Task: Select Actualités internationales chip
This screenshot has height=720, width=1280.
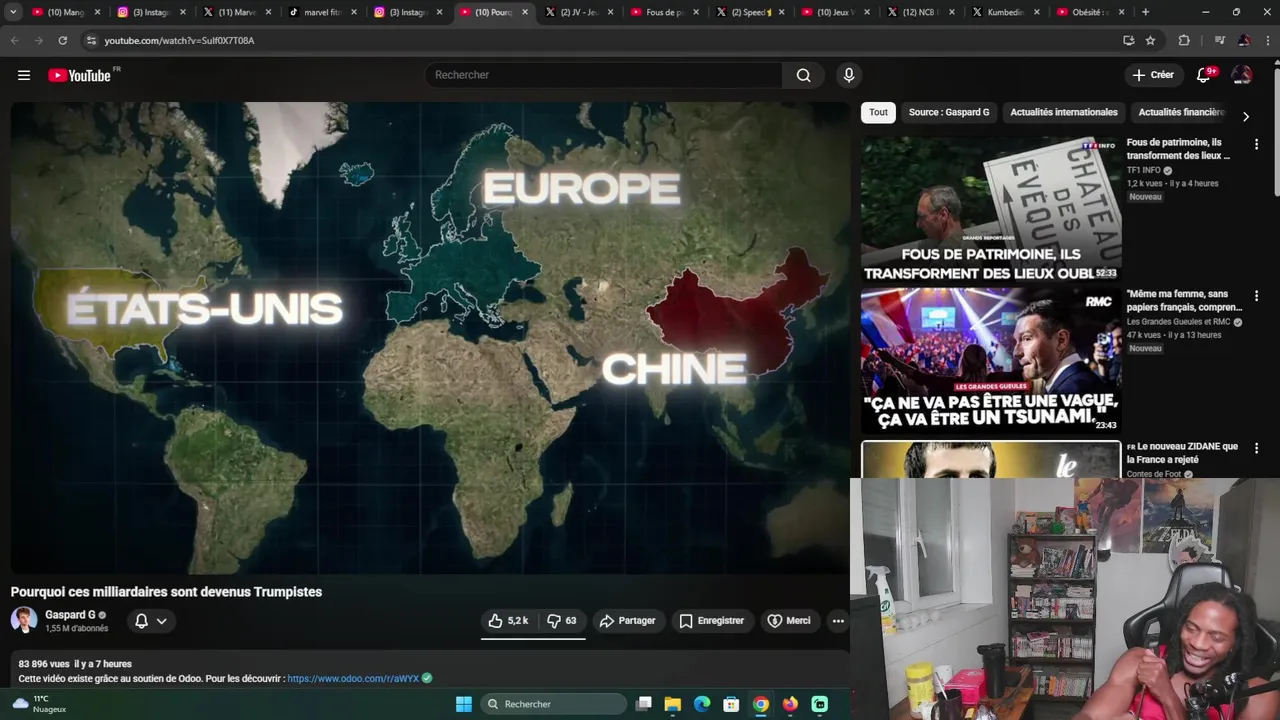Action: point(1064,112)
